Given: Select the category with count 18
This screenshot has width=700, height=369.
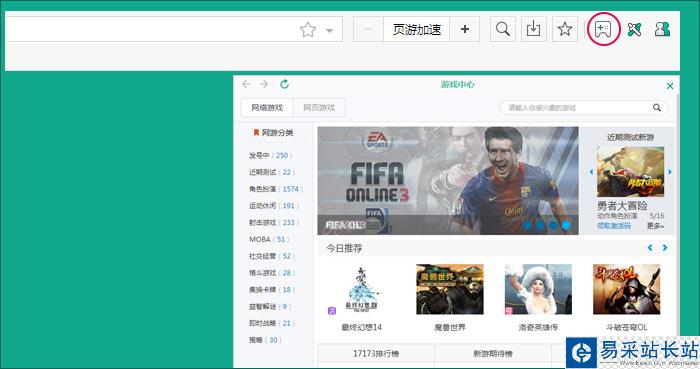Looking at the screenshot, I should (x=272, y=290).
